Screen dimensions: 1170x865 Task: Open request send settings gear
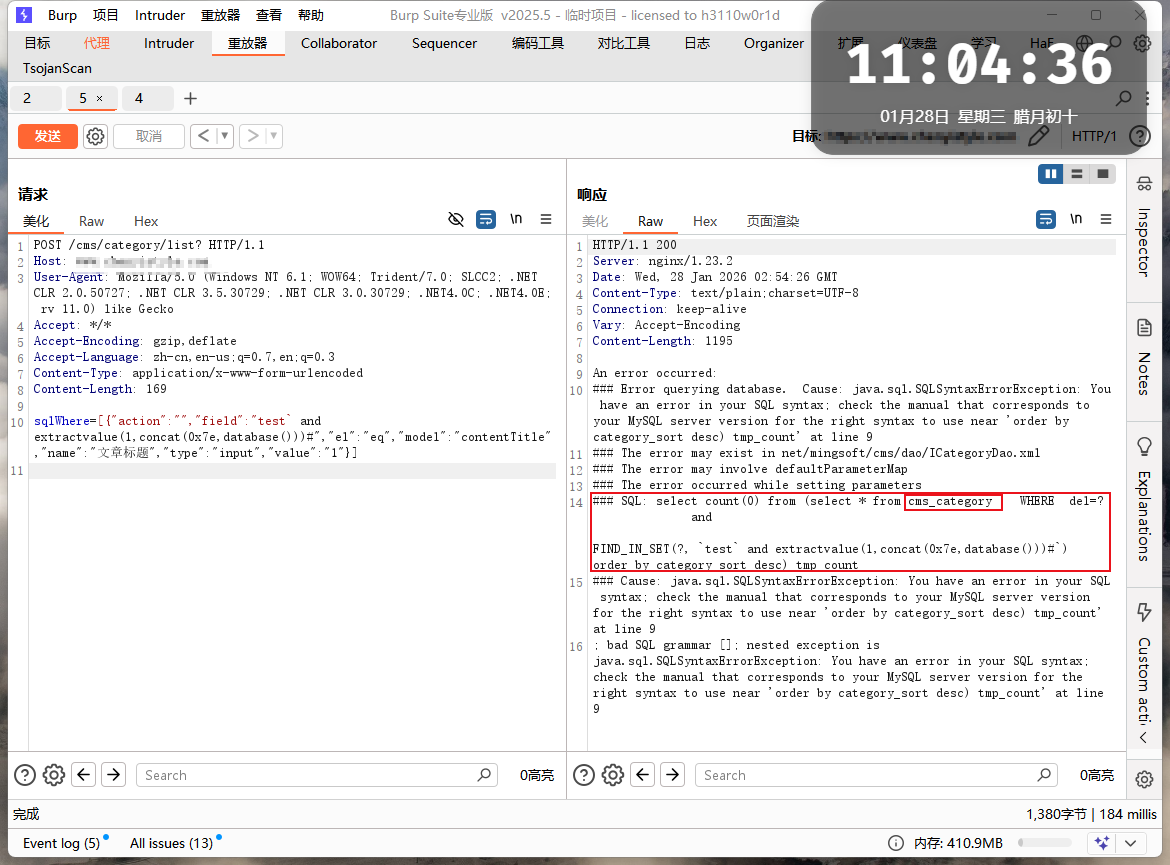coord(96,137)
